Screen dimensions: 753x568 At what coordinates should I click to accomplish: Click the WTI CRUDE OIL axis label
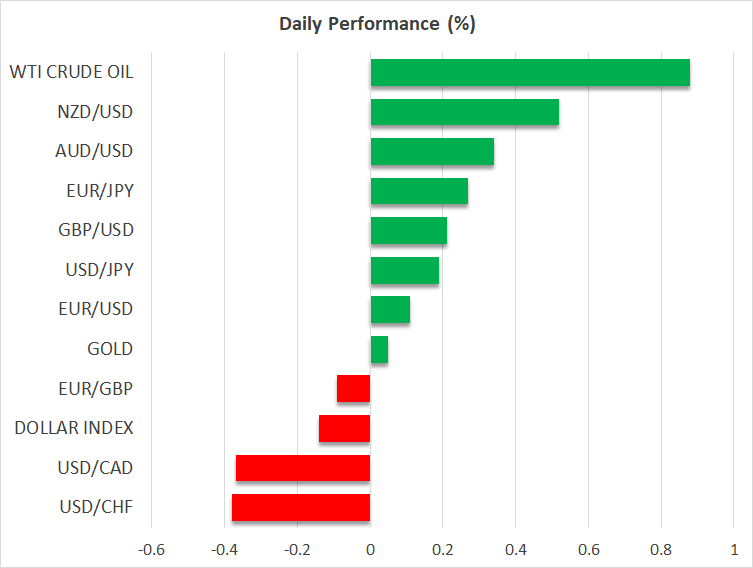71,72
